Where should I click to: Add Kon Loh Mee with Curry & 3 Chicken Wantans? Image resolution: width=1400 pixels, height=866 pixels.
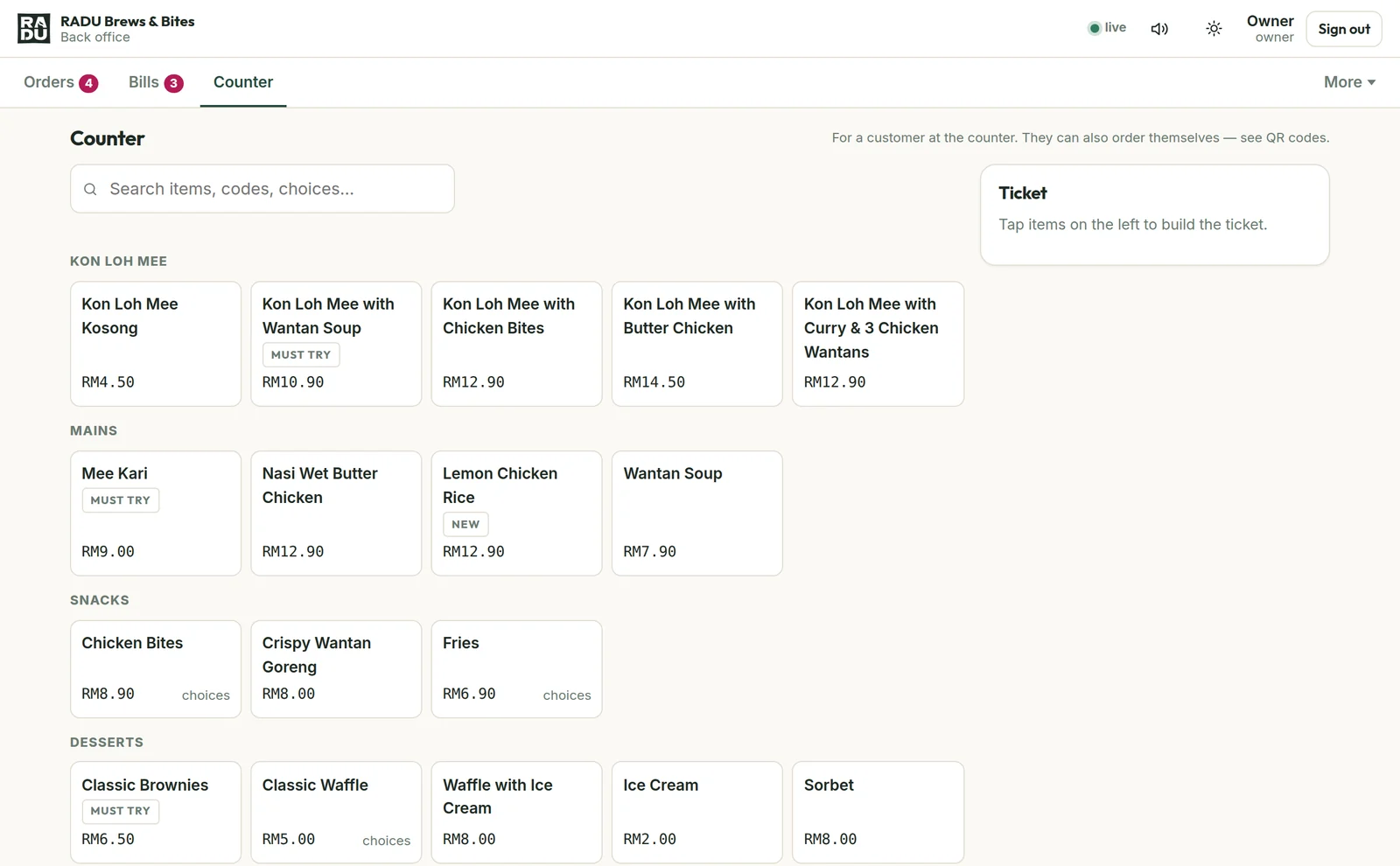click(x=878, y=344)
